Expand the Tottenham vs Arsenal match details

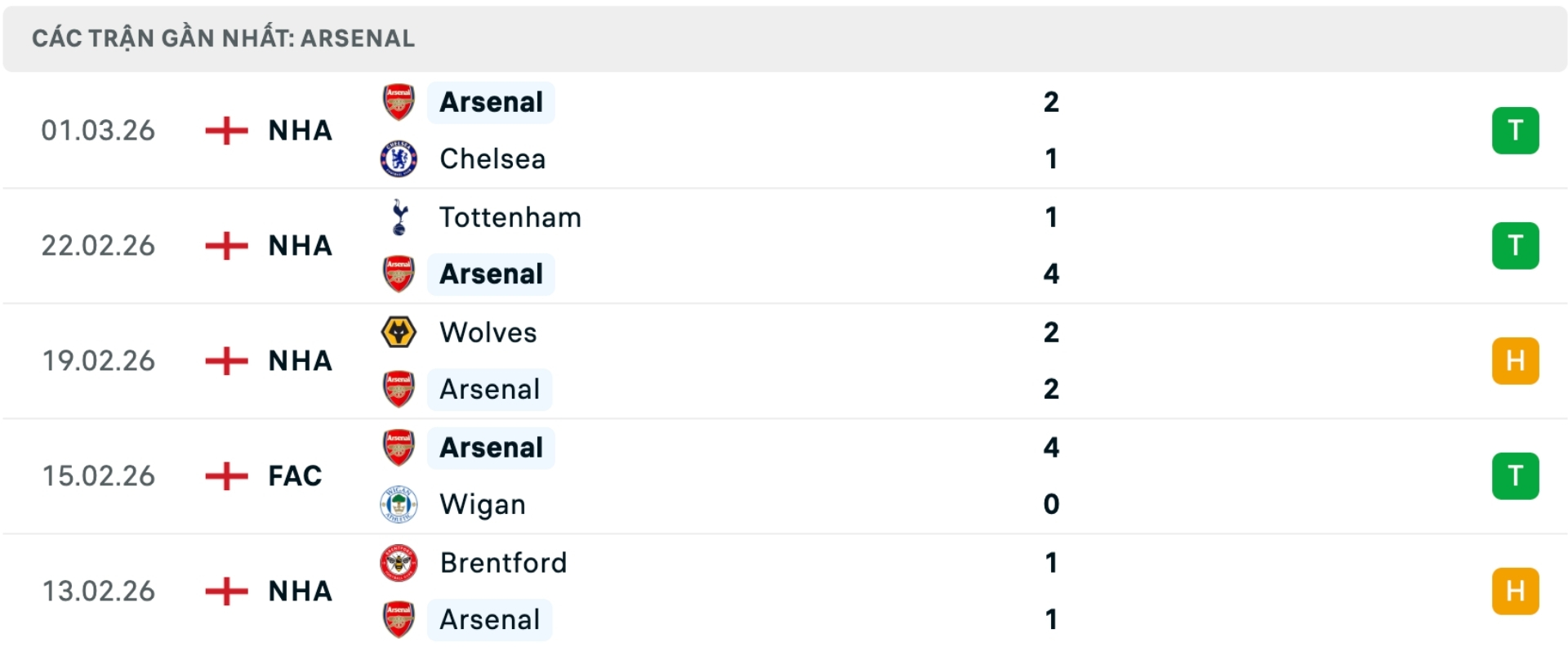pyautogui.click(x=784, y=246)
